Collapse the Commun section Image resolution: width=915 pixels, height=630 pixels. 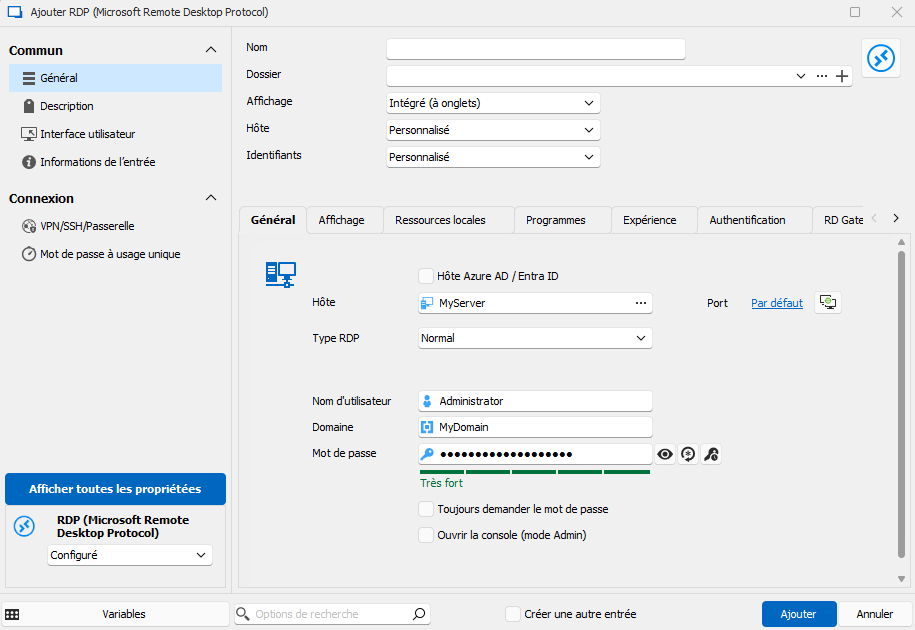[211, 50]
